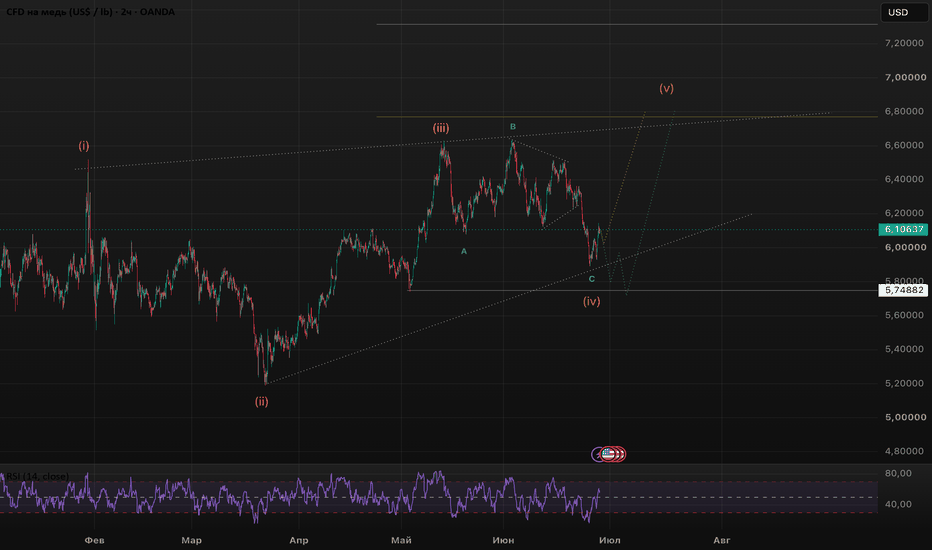
Task: Click the purple event icon beside the flag
Action: click(x=596, y=455)
